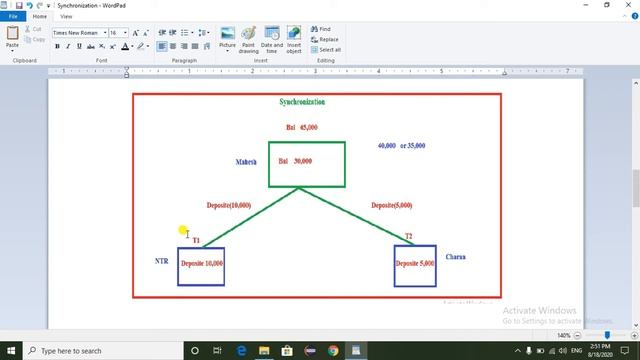Save the document from the quick access toolbar
Screen dimensions: 640x360
[19, 5]
